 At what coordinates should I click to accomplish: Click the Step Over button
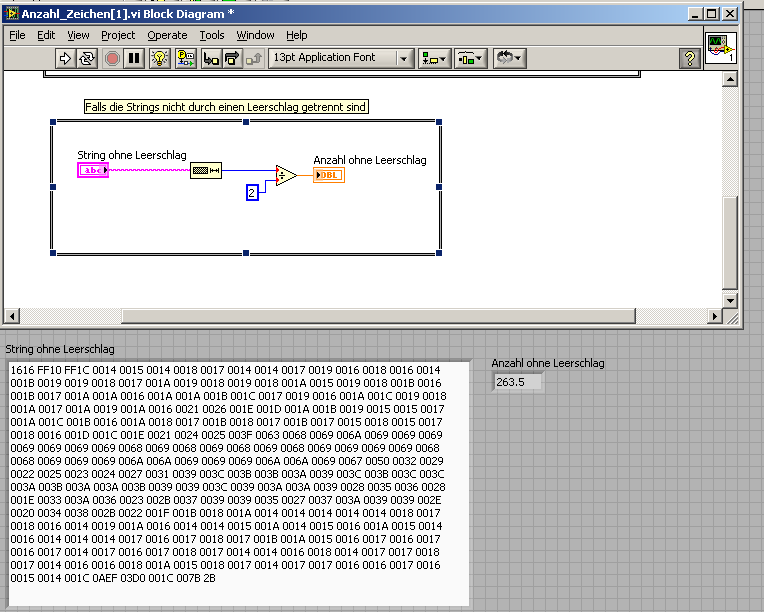pyautogui.click(x=232, y=58)
